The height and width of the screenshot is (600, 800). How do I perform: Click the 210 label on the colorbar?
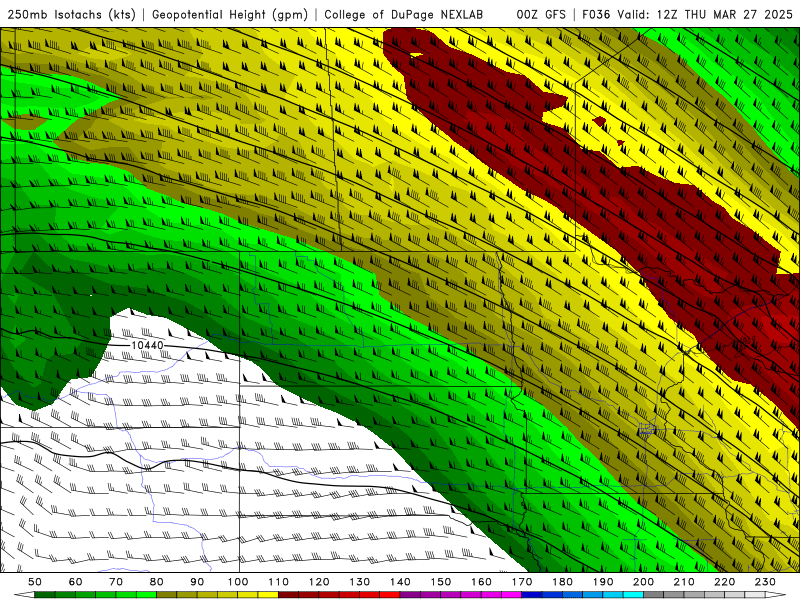coord(684,582)
